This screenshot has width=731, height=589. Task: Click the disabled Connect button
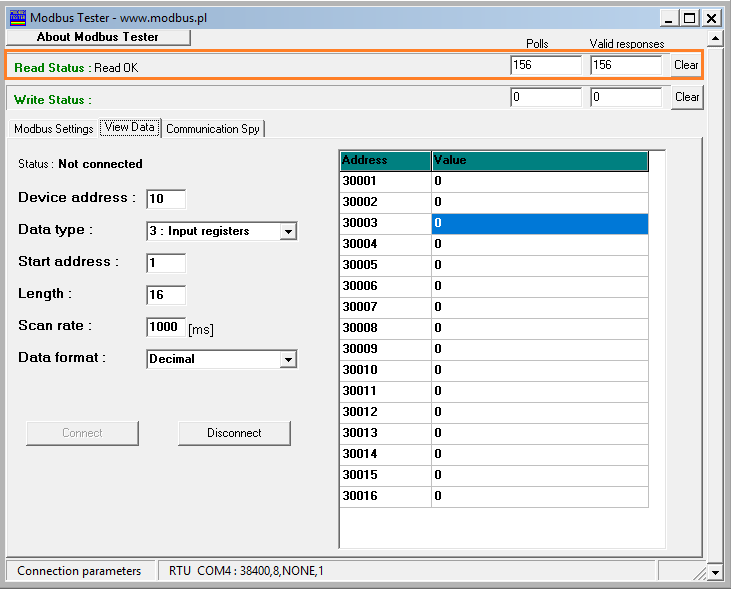[83, 433]
